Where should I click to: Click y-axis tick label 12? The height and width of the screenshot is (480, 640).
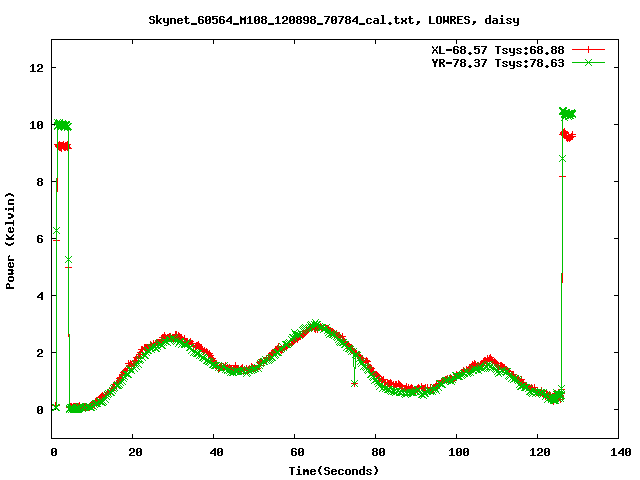click(x=36, y=68)
